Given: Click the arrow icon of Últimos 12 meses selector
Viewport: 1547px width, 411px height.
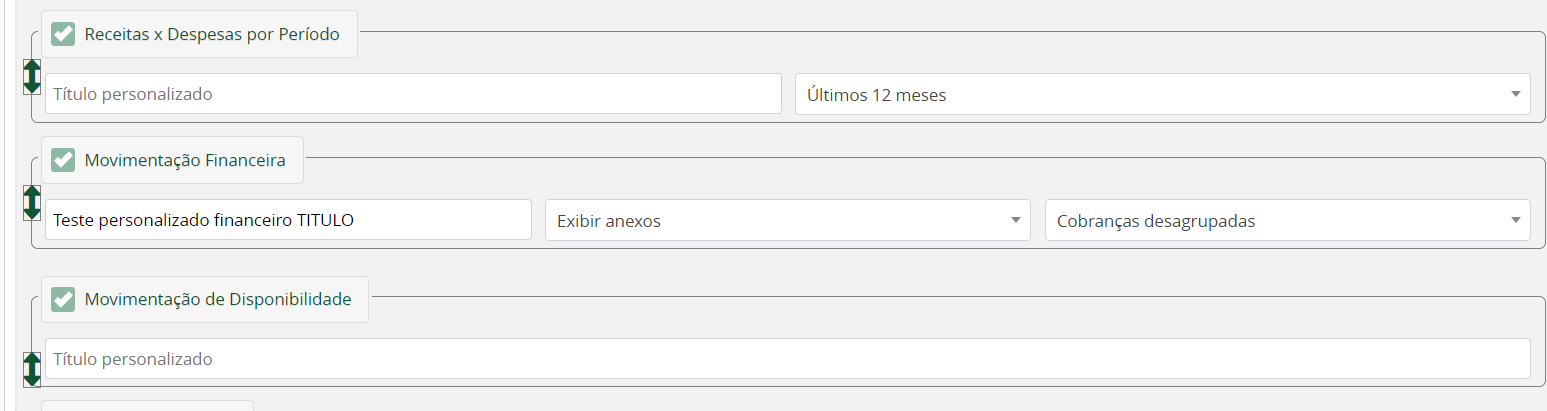Looking at the screenshot, I should (x=1514, y=94).
